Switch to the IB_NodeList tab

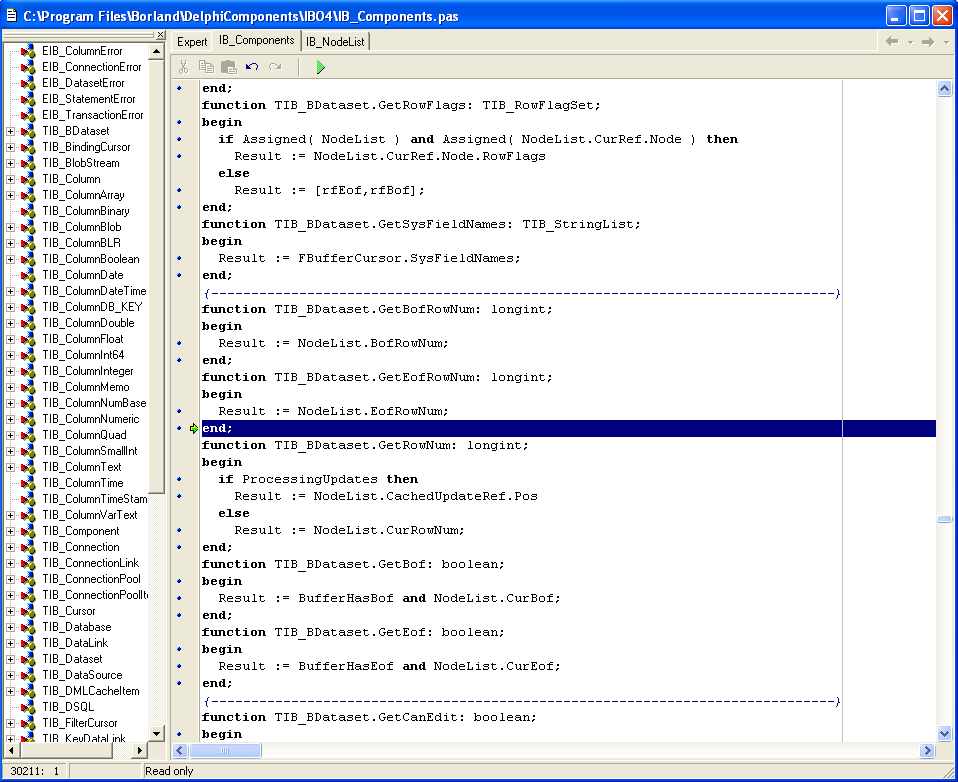coord(335,42)
